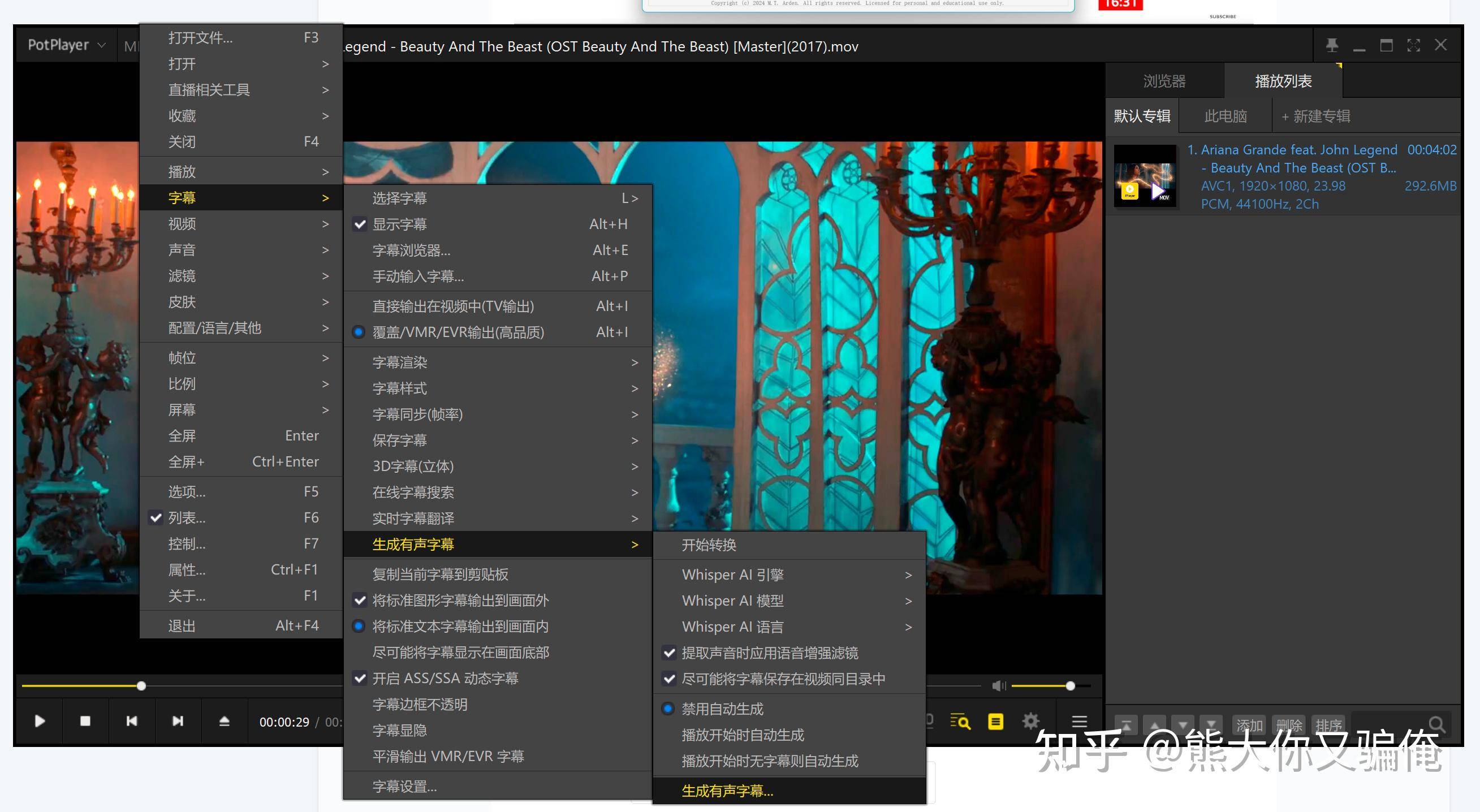
Task: Click the Play button in the control bar
Action: pos(39,721)
